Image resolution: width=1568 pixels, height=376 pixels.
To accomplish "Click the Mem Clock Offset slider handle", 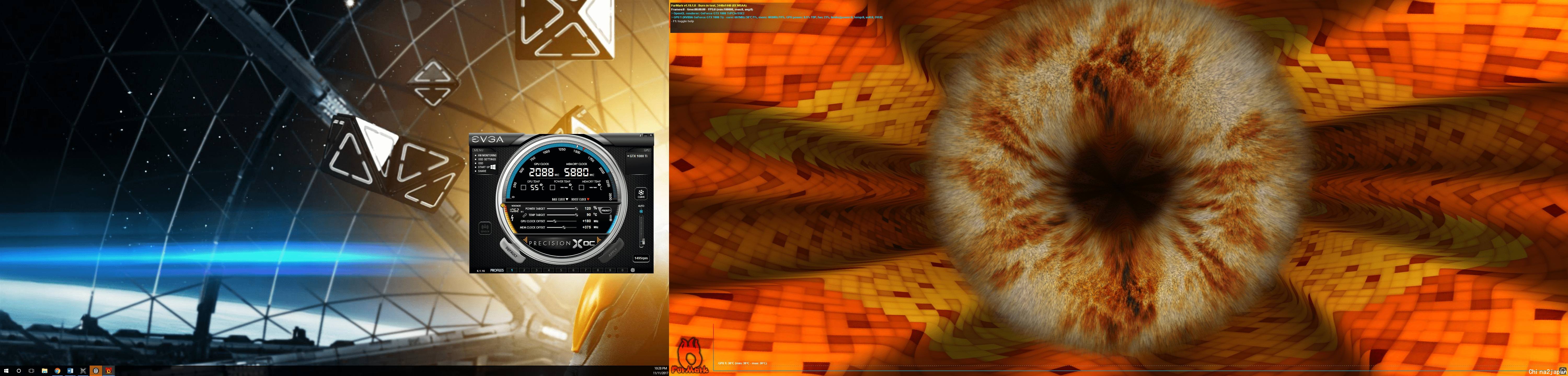I will [x=564, y=227].
